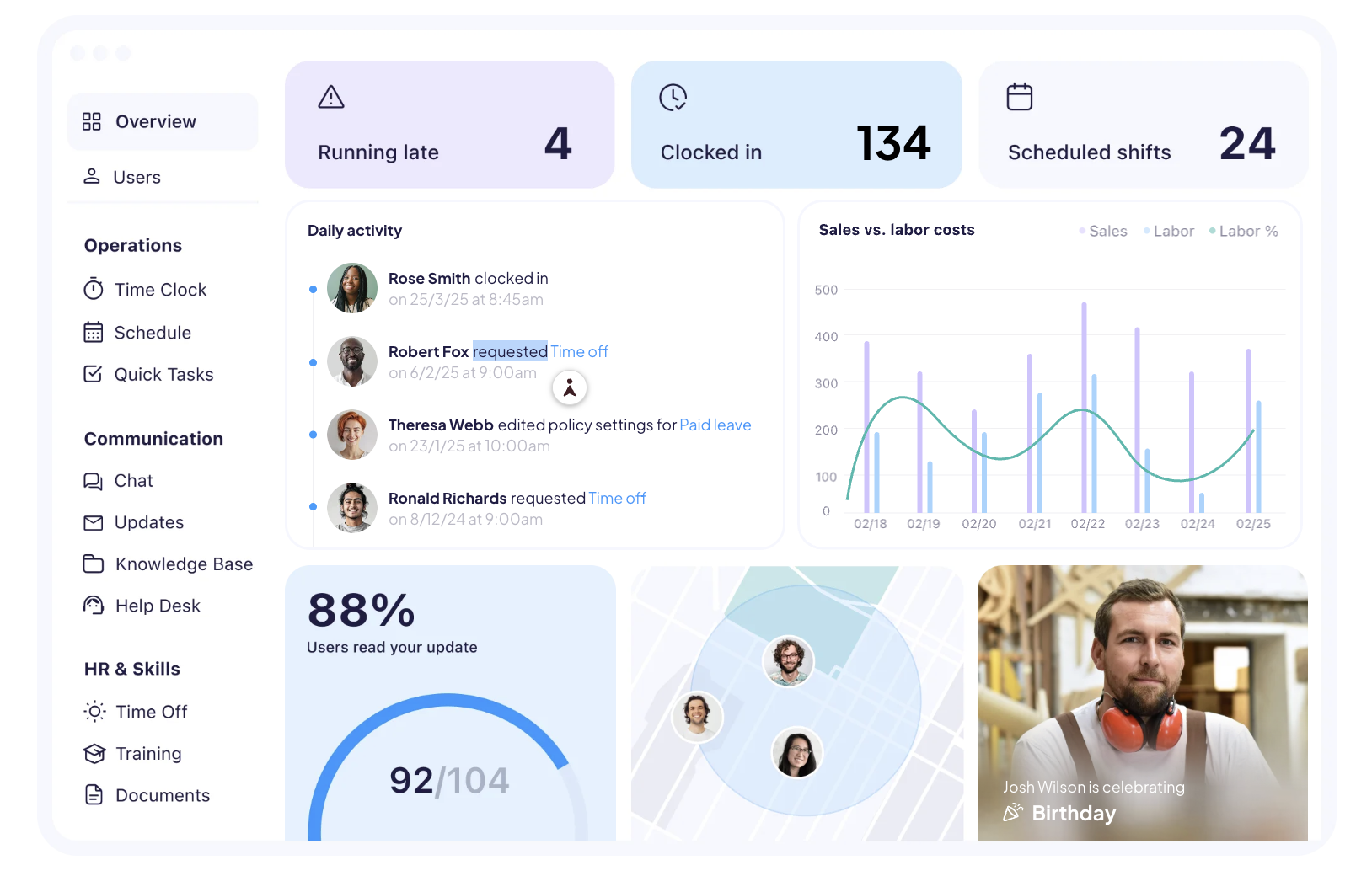The image size is (1372, 876).
Task: Click the leftmost man's avatar on map
Action: [x=697, y=717]
